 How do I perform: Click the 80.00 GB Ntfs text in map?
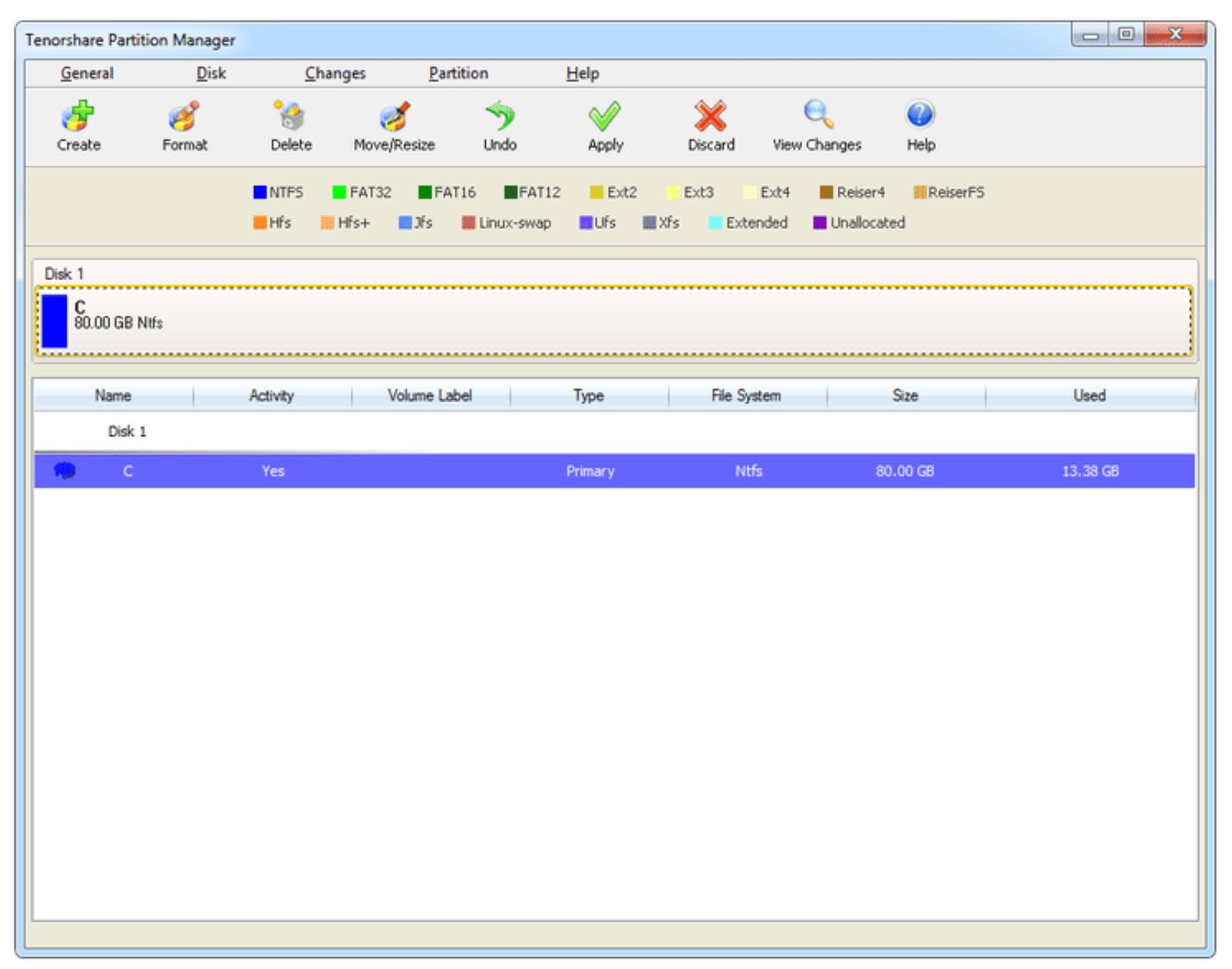click(118, 323)
